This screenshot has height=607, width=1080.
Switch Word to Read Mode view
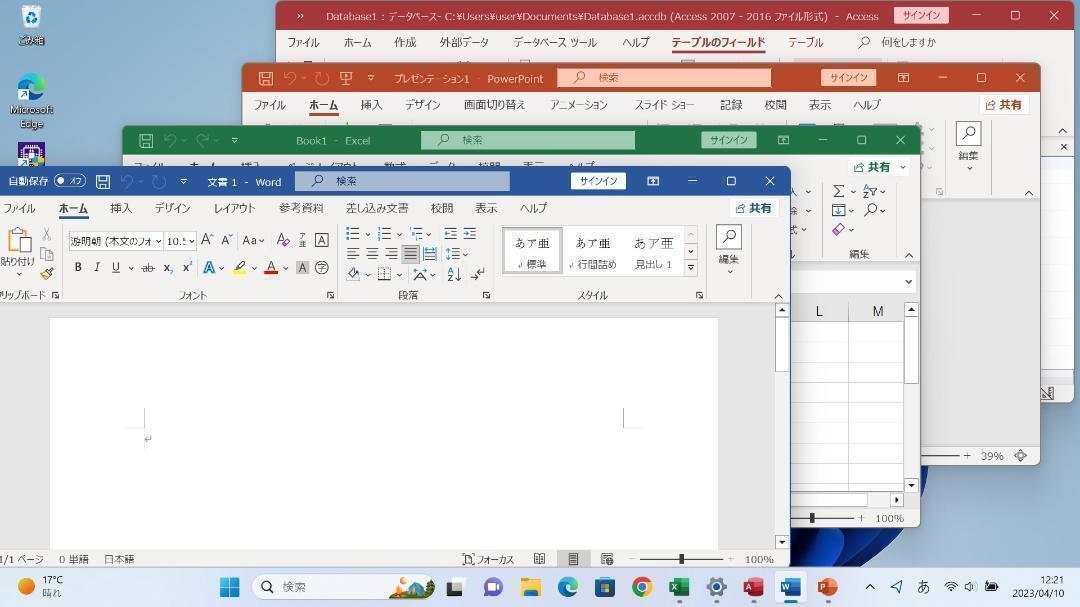click(539, 559)
